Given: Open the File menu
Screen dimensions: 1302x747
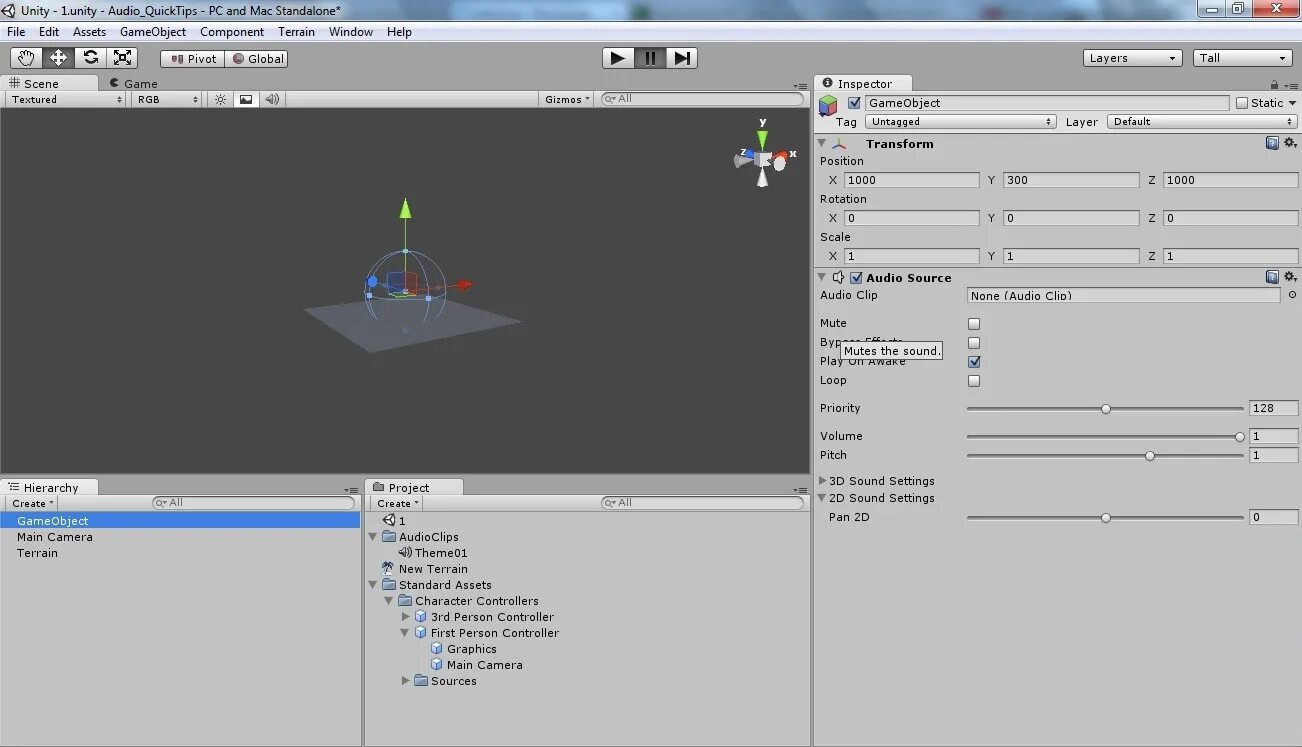Looking at the screenshot, I should [16, 32].
